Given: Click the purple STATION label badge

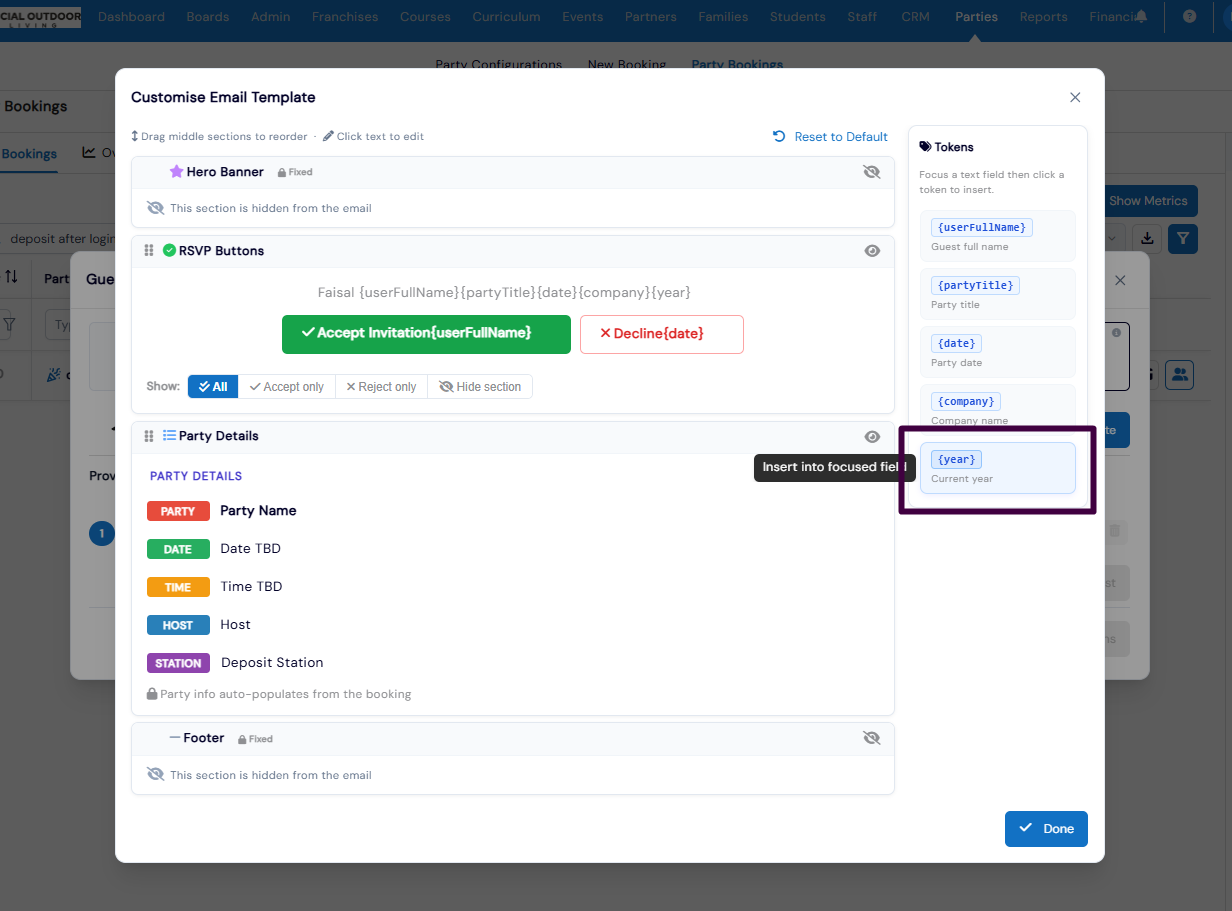Looking at the screenshot, I should (x=178, y=663).
